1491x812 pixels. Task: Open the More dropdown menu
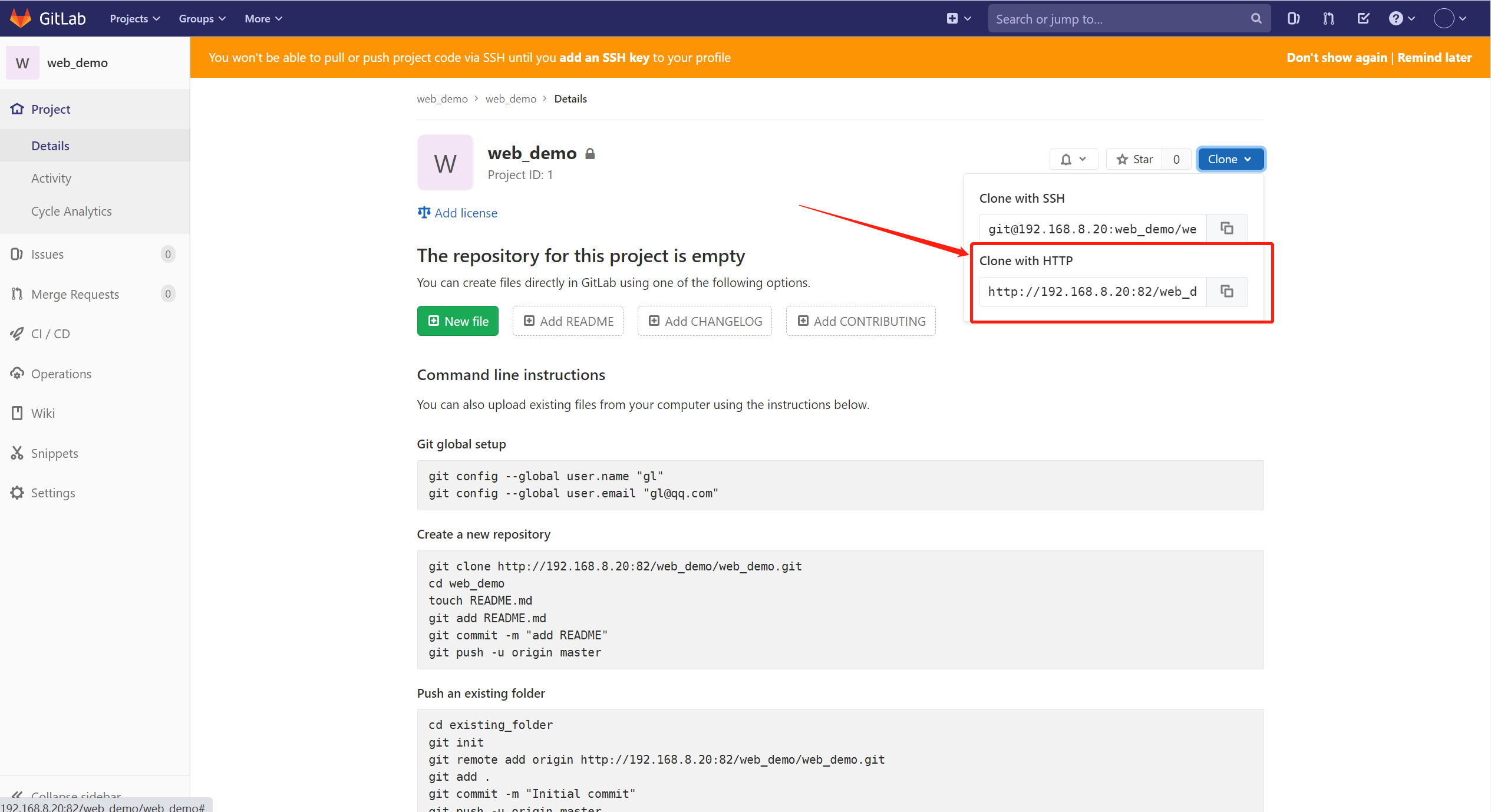click(263, 18)
